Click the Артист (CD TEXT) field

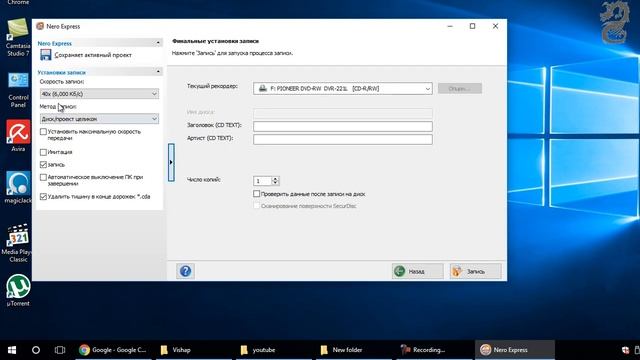coord(342,140)
